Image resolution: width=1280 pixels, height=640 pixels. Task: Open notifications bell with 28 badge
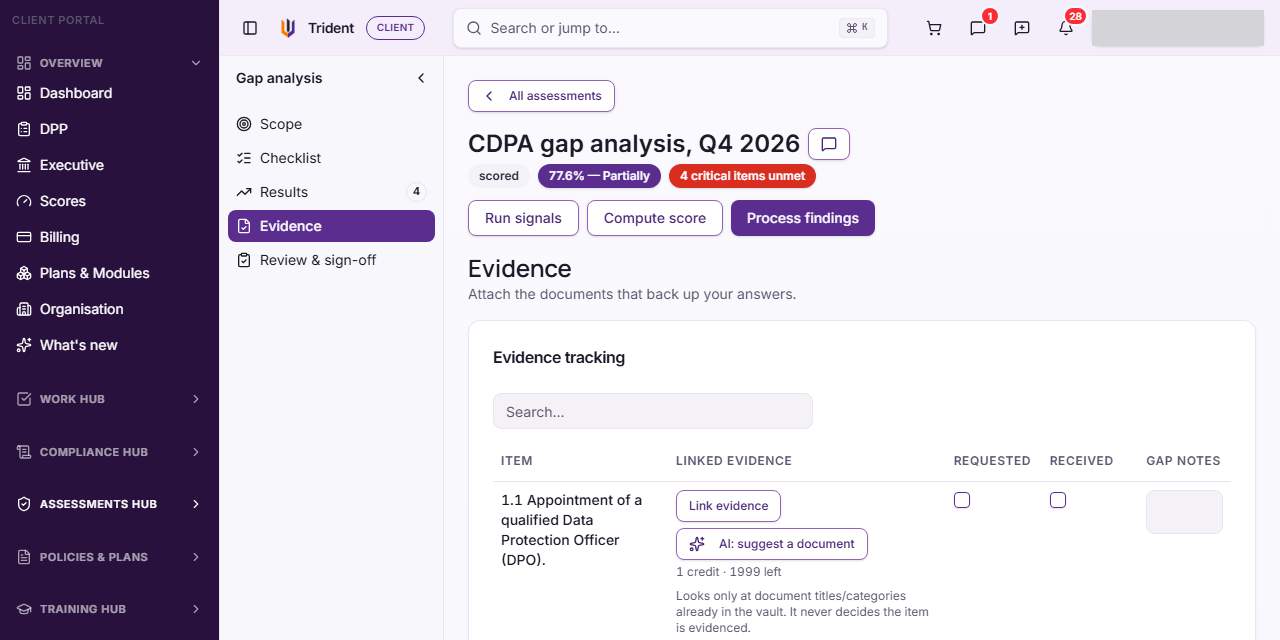(x=1066, y=28)
